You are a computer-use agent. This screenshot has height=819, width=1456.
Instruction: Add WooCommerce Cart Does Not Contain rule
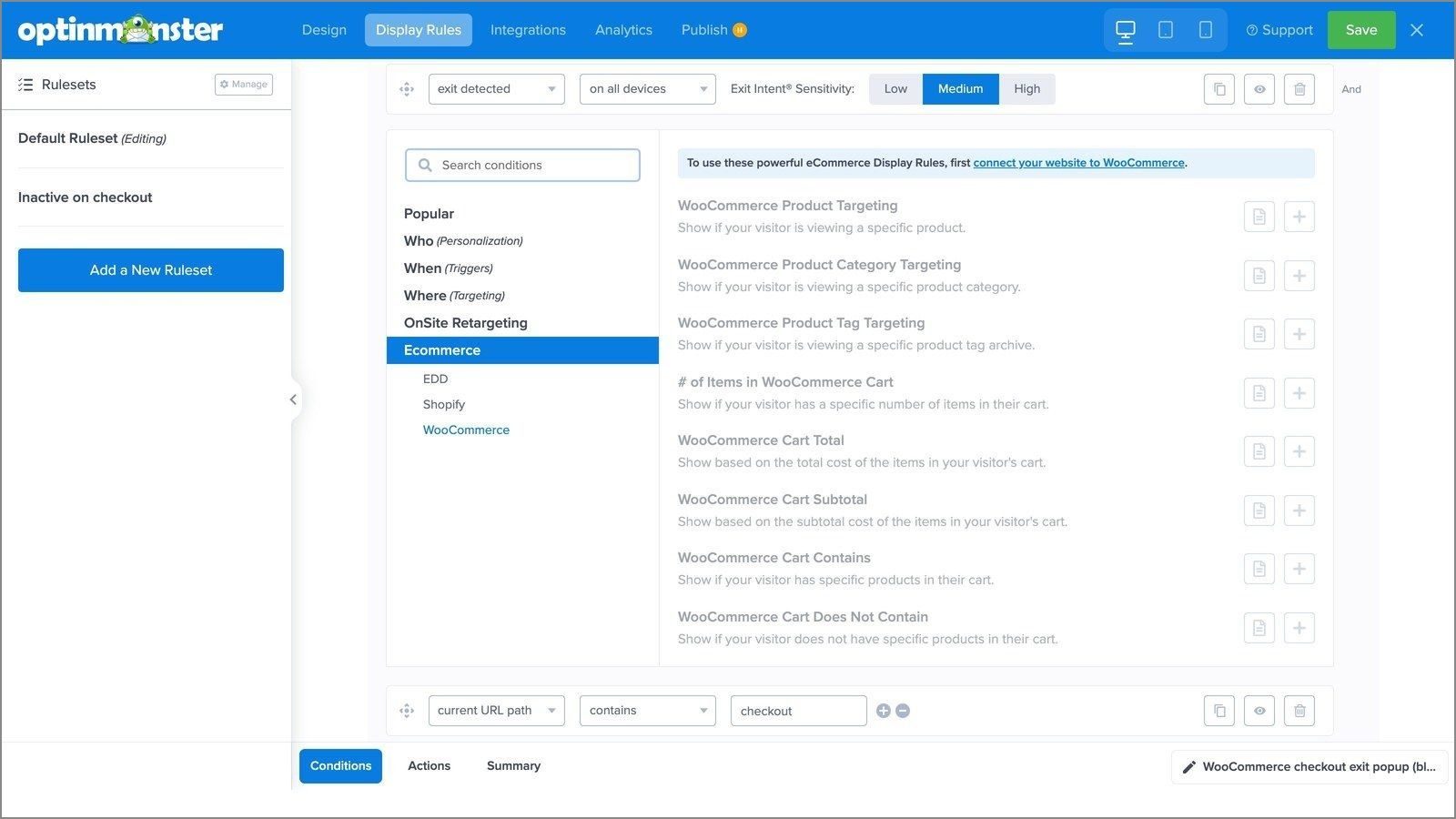(x=1299, y=628)
